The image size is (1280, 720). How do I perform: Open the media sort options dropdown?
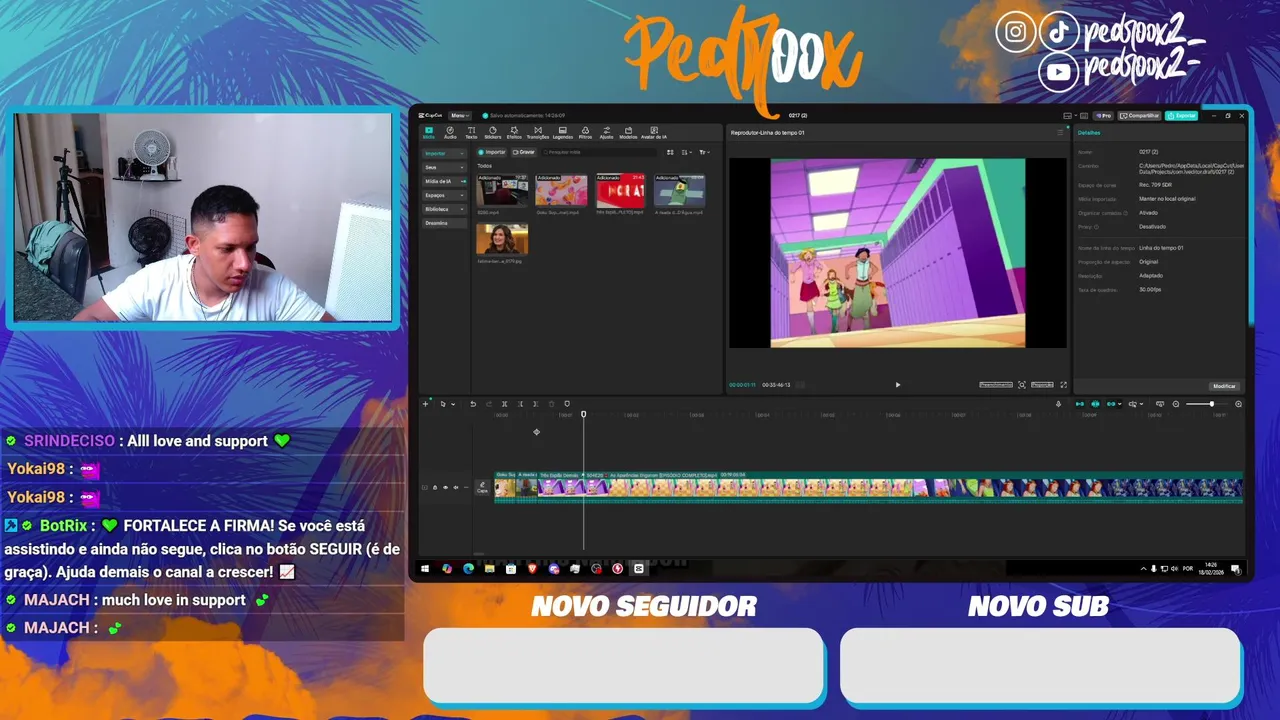pyautogui.click(x=686, y=152)
